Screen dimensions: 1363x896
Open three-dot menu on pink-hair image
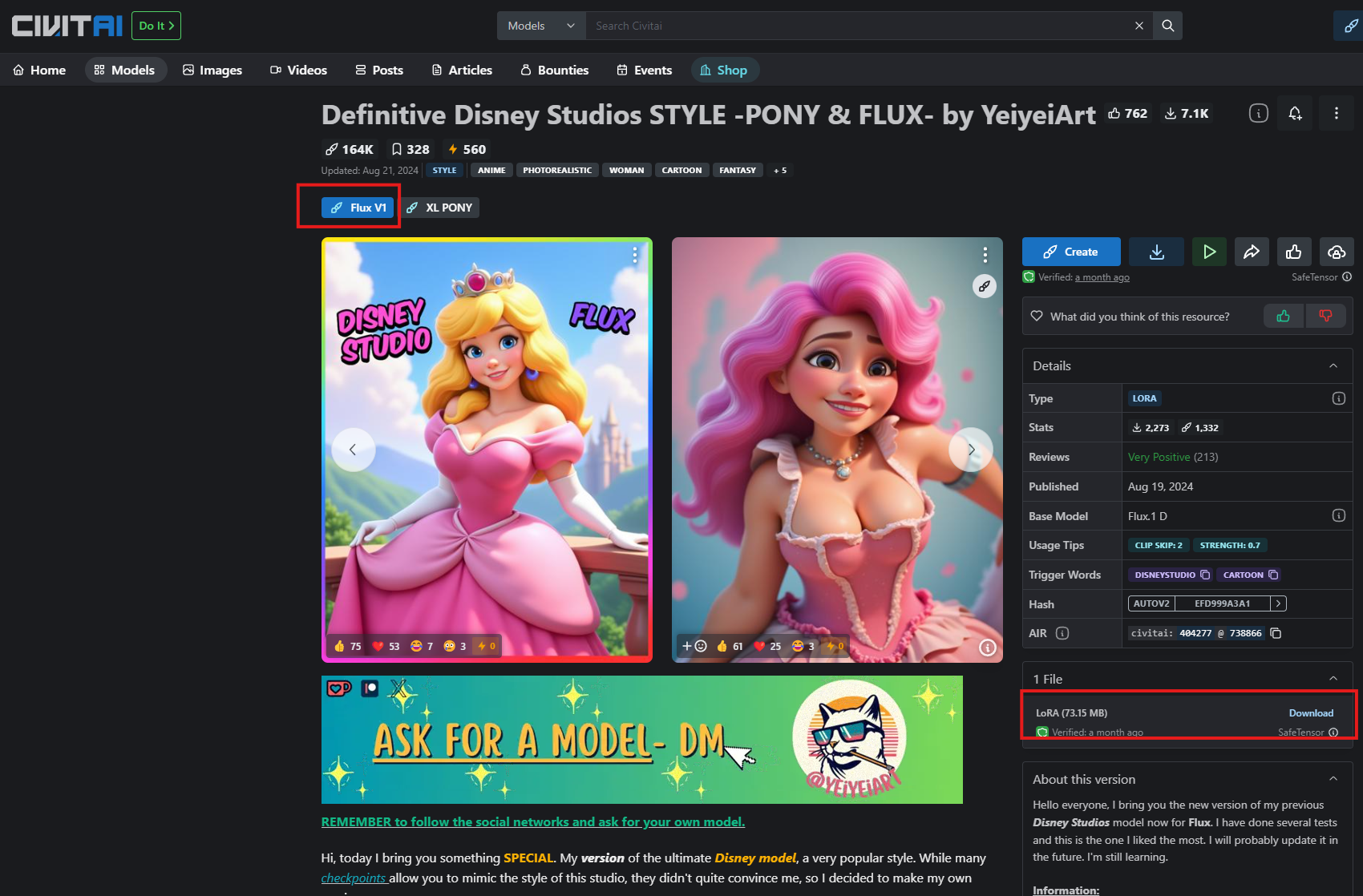click(985, 255)
